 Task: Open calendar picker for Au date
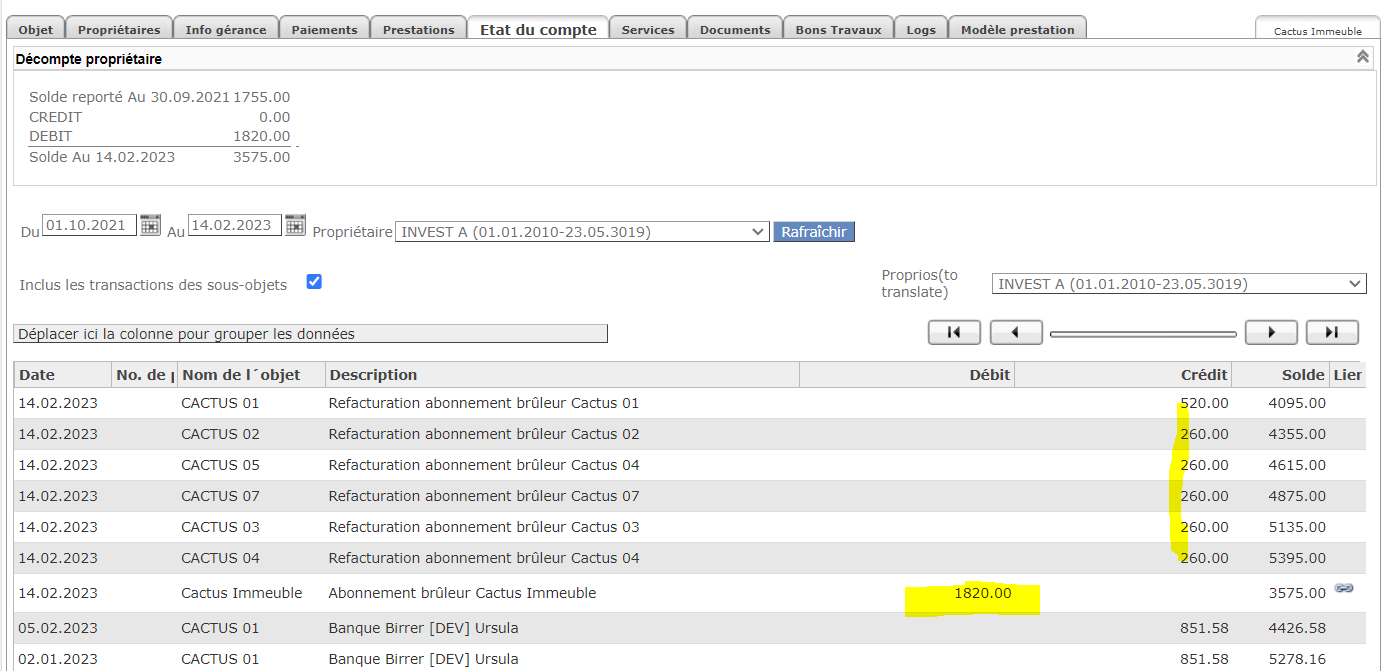[x=295, y=225]
